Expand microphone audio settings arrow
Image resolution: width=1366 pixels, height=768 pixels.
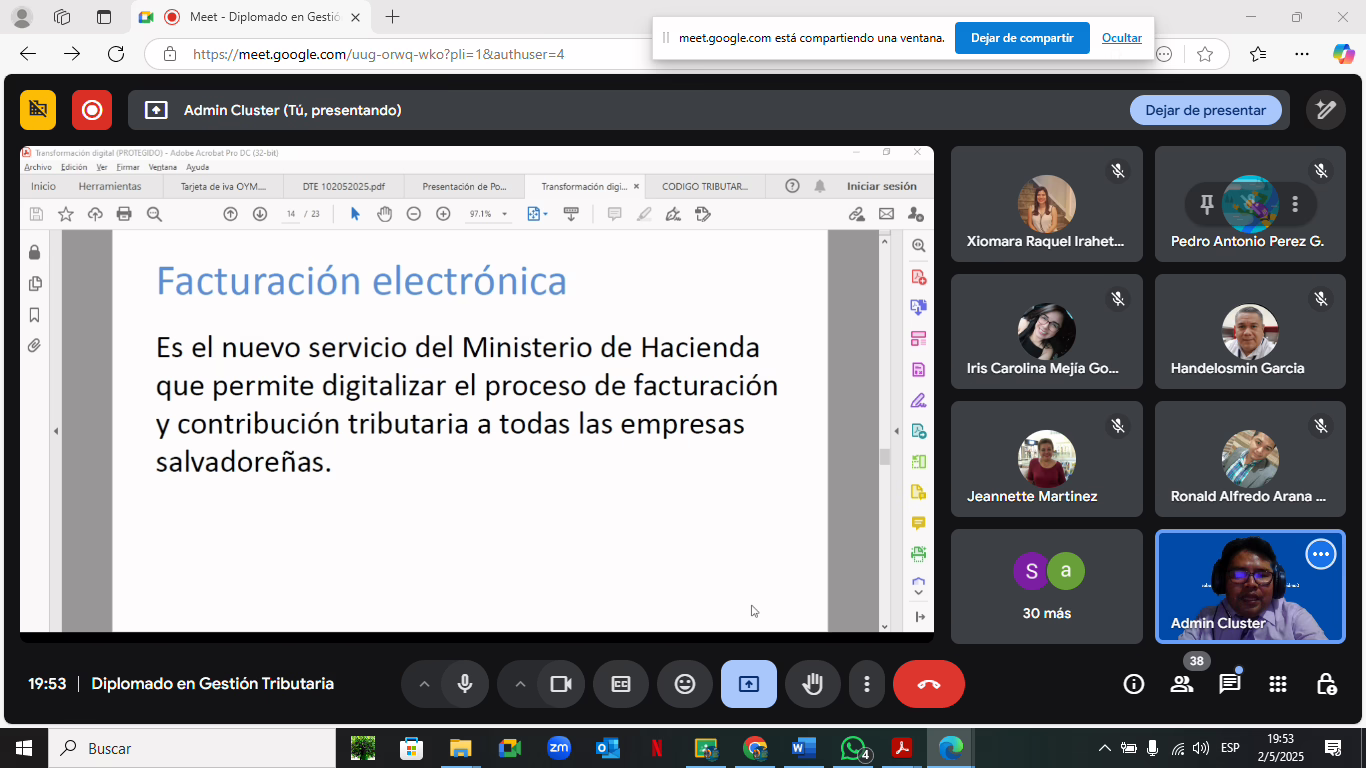pos(424,684)
